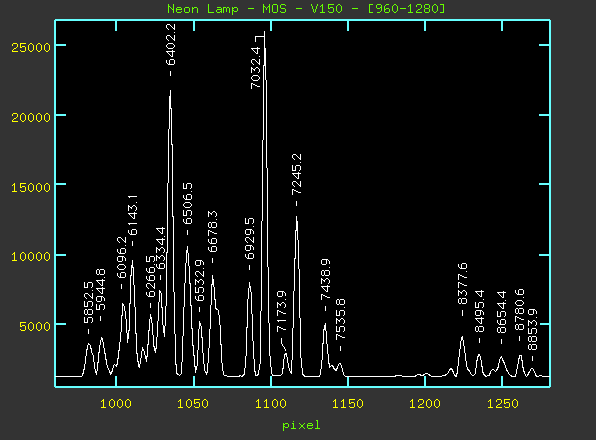Viewport: 596px width, 440px height.
Task: Click the 7438.9 wavelength label
Action: [325, 280]
